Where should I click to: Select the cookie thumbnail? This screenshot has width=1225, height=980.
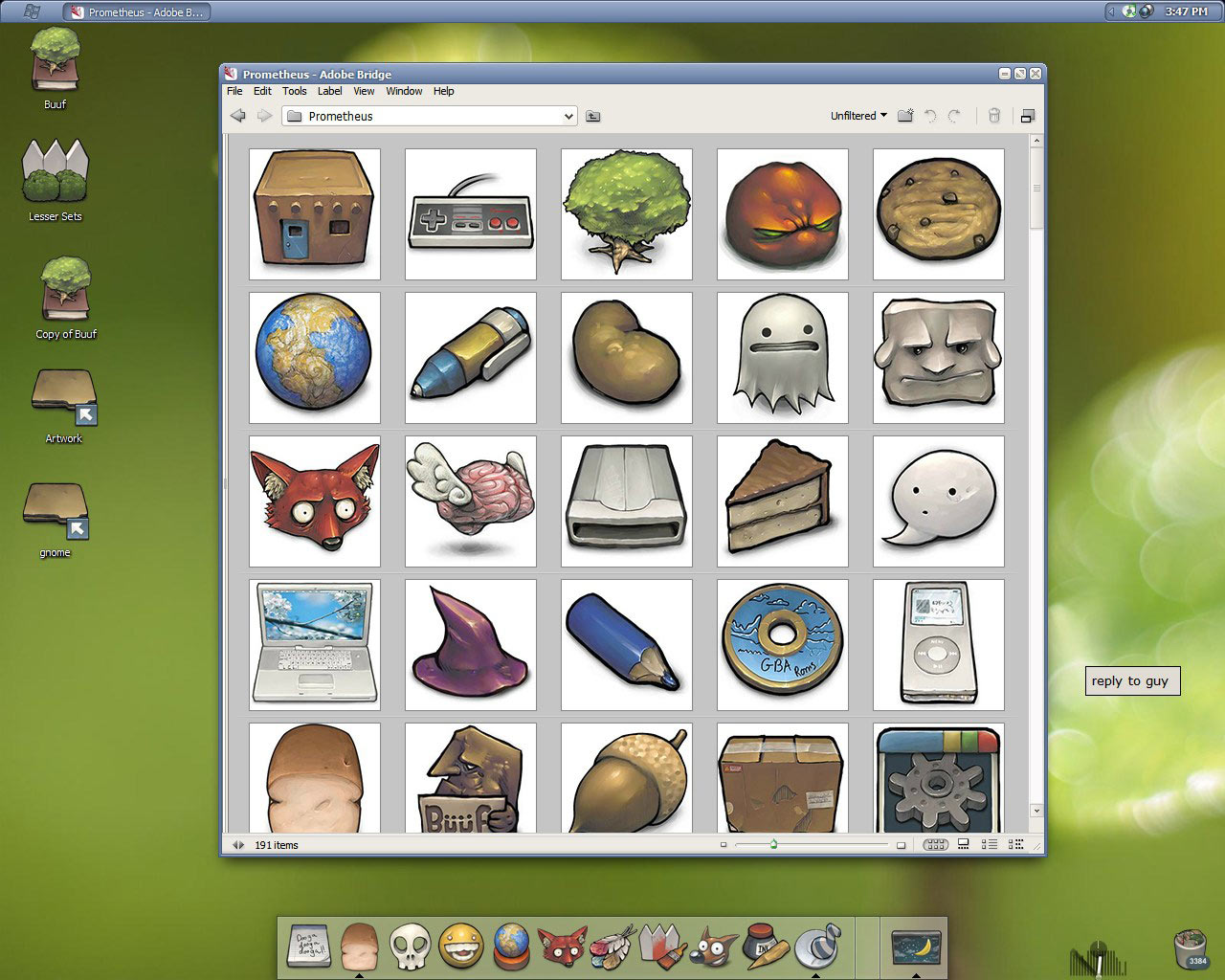point(939,214)
